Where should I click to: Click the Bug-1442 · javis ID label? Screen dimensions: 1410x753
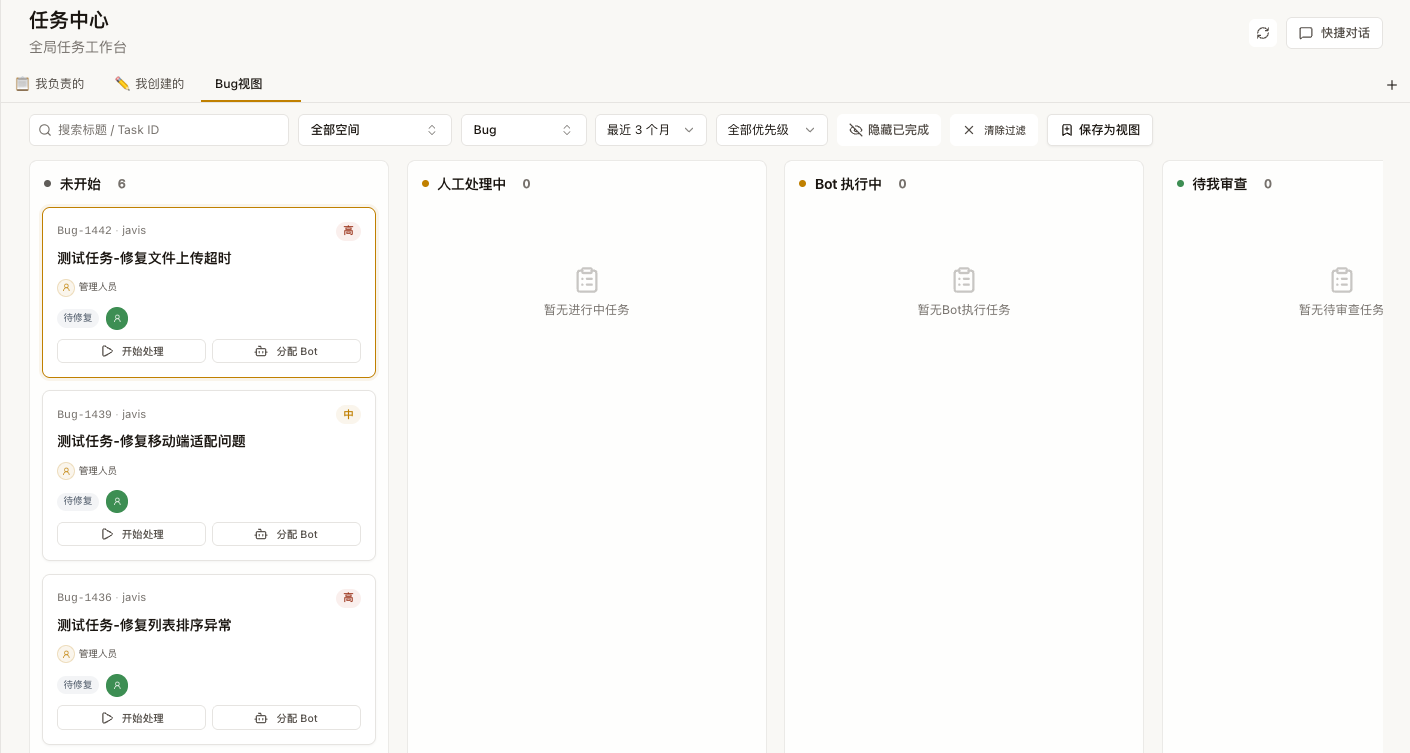[x=101, y=231]
